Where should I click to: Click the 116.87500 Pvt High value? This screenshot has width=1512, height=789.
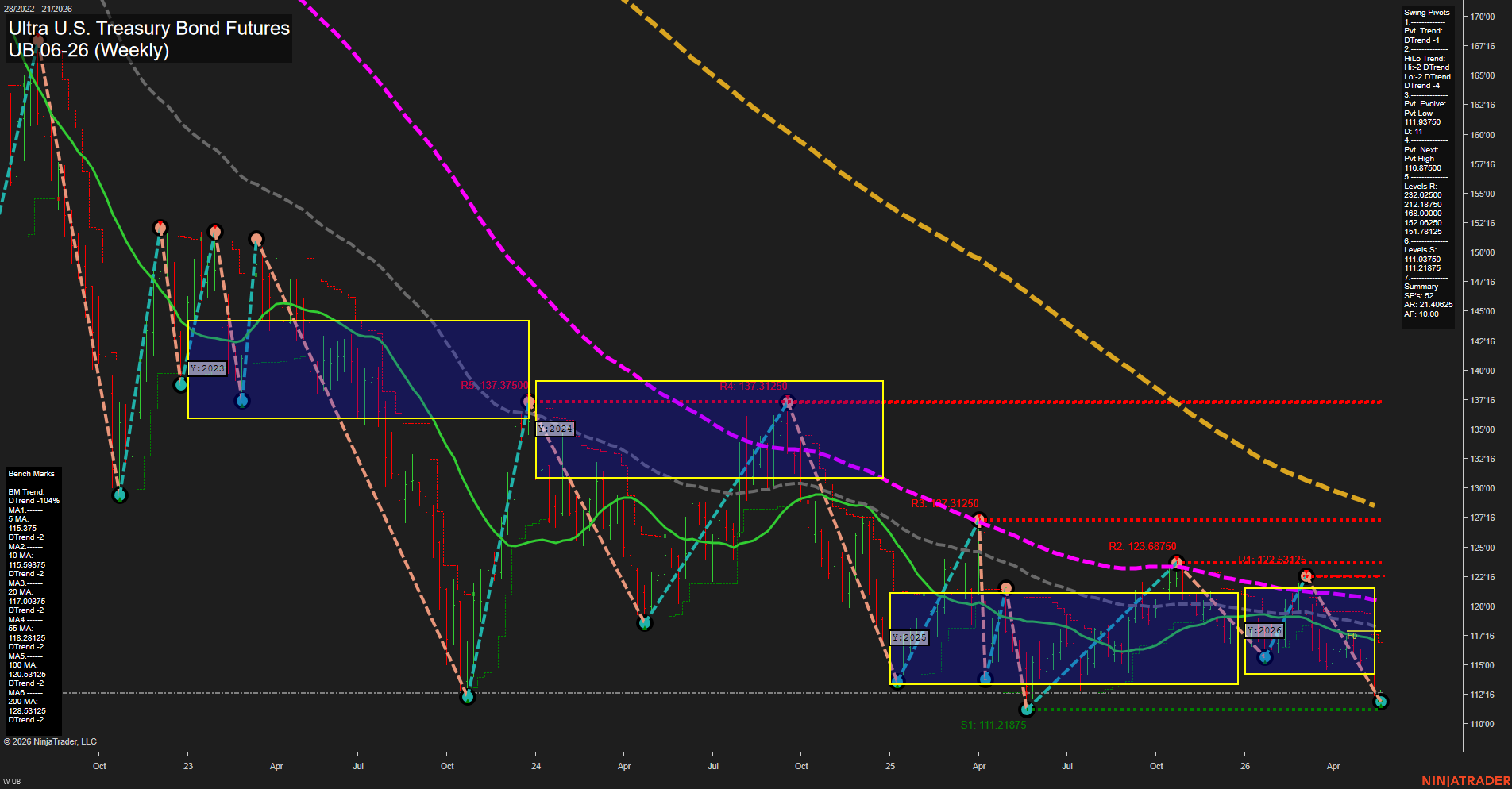point(1422,168)
